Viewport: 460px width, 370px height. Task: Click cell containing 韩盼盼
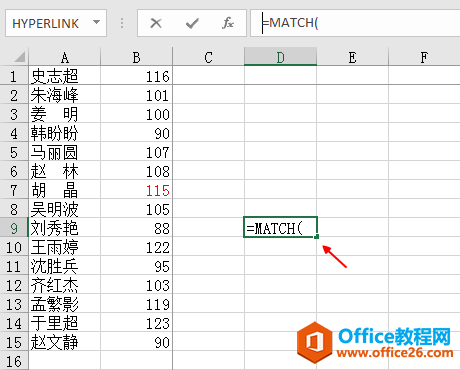click(65, 133)
